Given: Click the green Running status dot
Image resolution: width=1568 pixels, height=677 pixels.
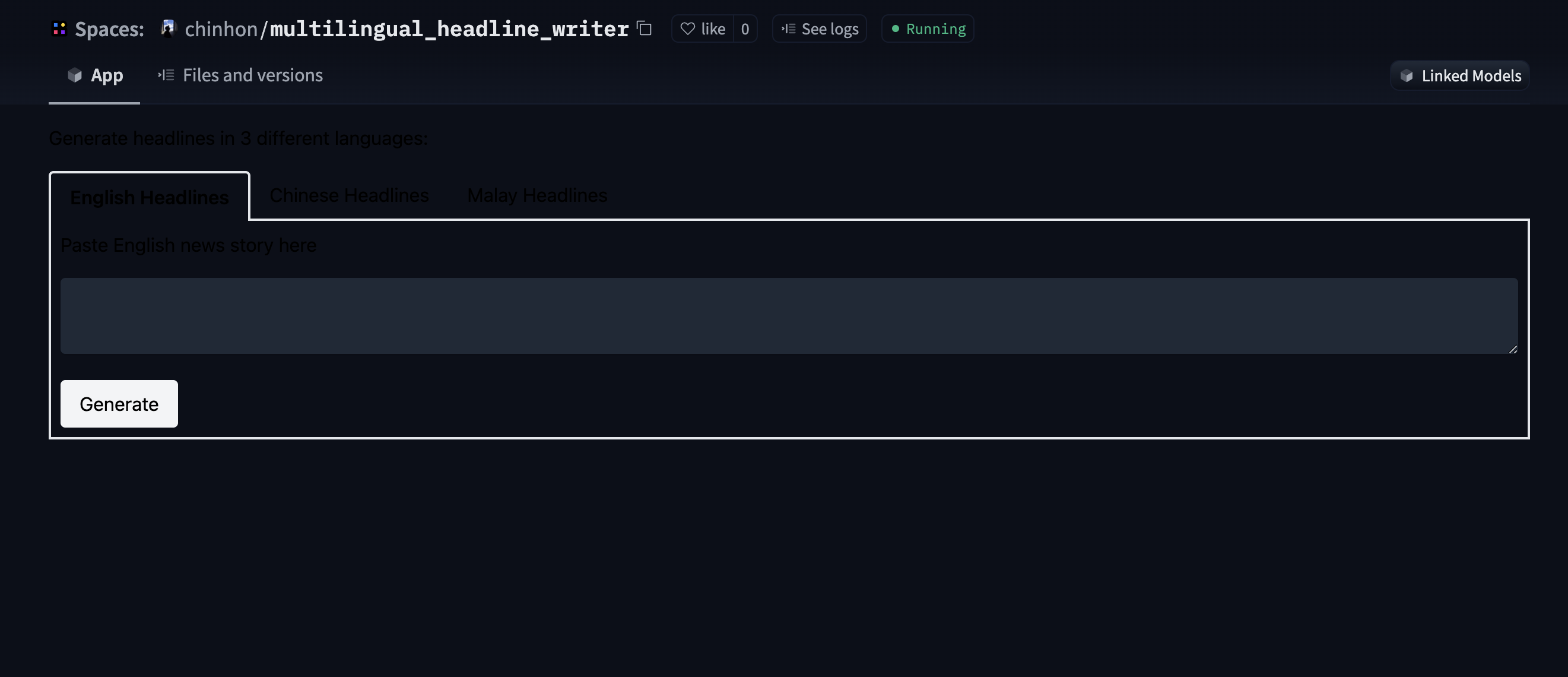Looking at the screenshot, I should tap(894, 28).
